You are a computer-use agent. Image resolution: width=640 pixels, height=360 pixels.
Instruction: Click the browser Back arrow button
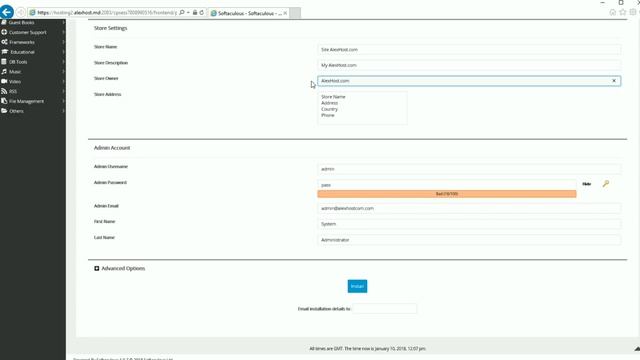coord(7,12)
